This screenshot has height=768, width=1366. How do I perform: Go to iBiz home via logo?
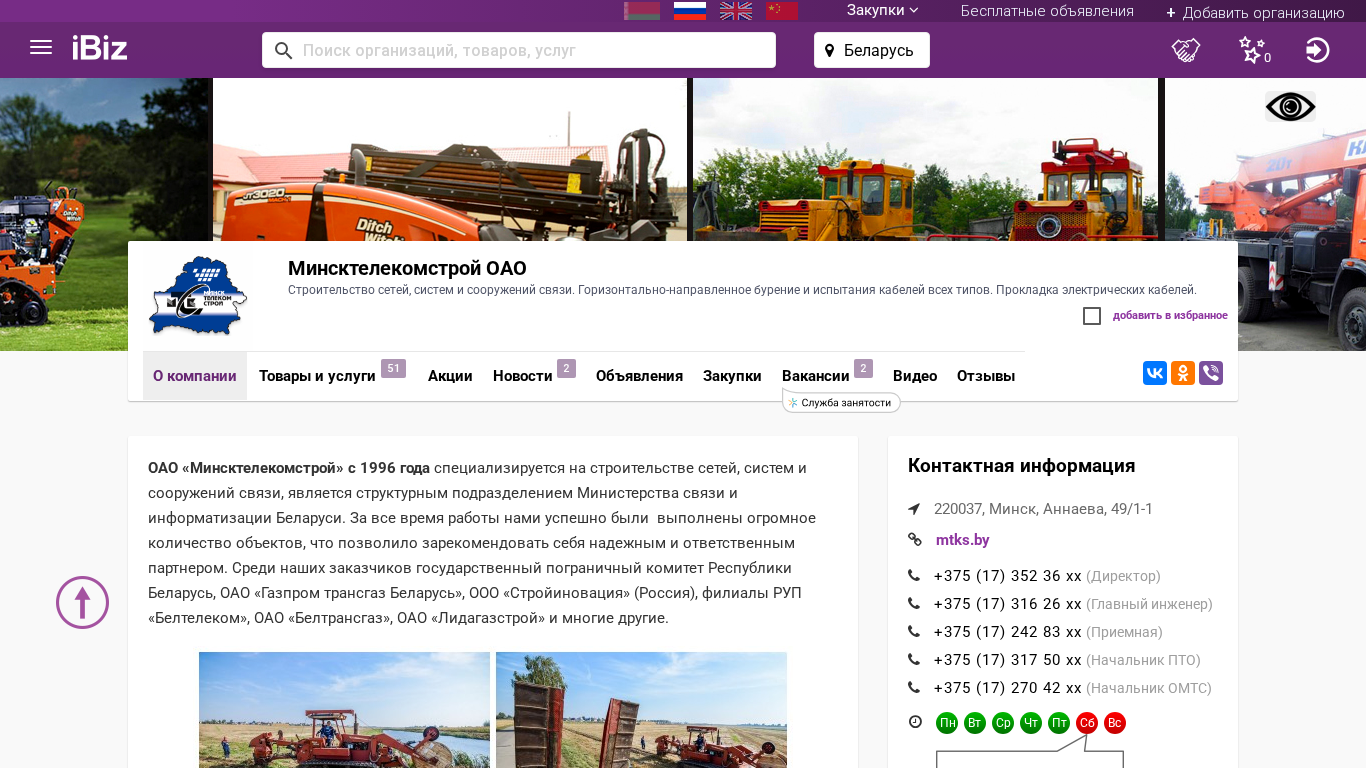(100, 48)
